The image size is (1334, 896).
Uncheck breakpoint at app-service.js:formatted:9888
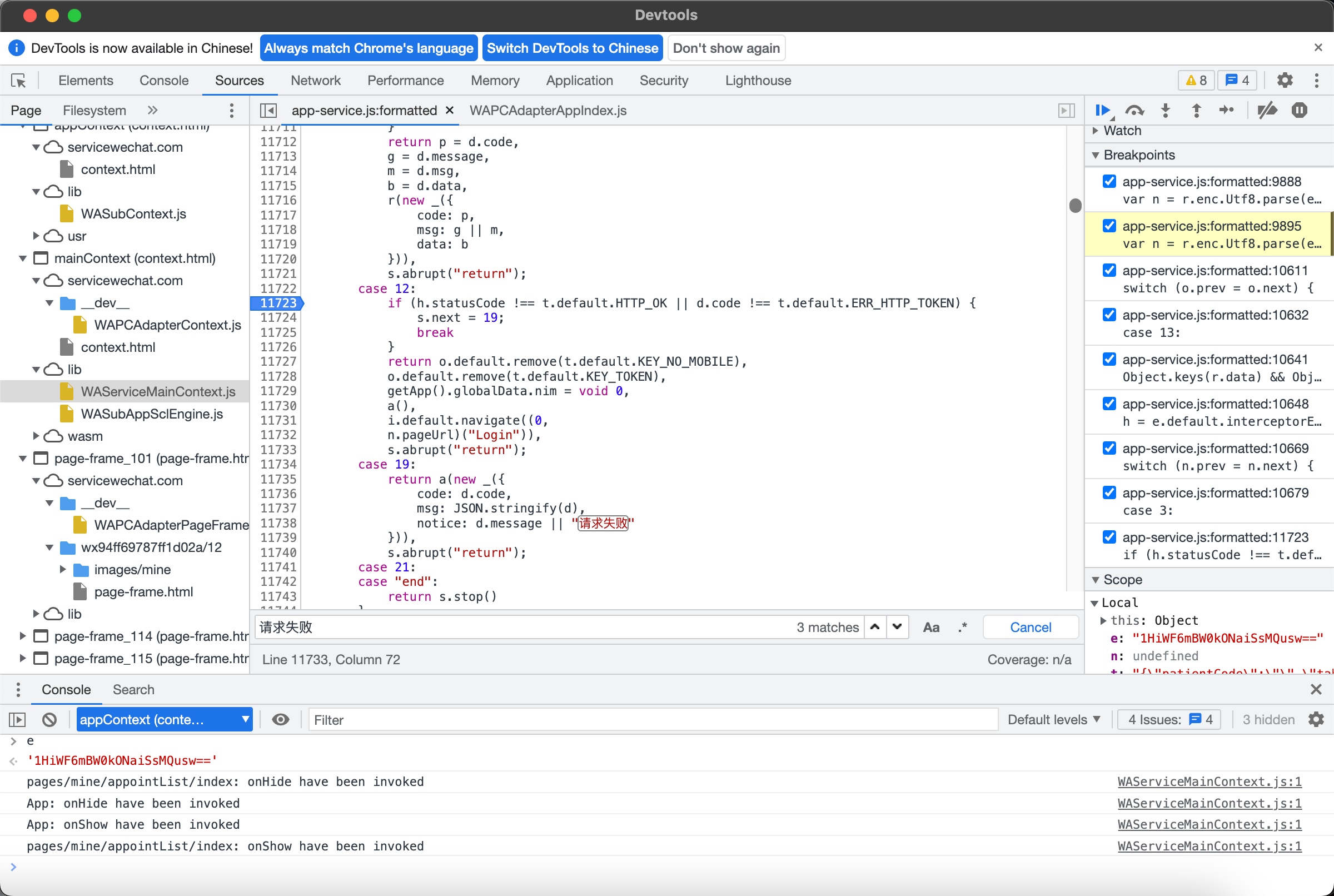point(1109,181)
